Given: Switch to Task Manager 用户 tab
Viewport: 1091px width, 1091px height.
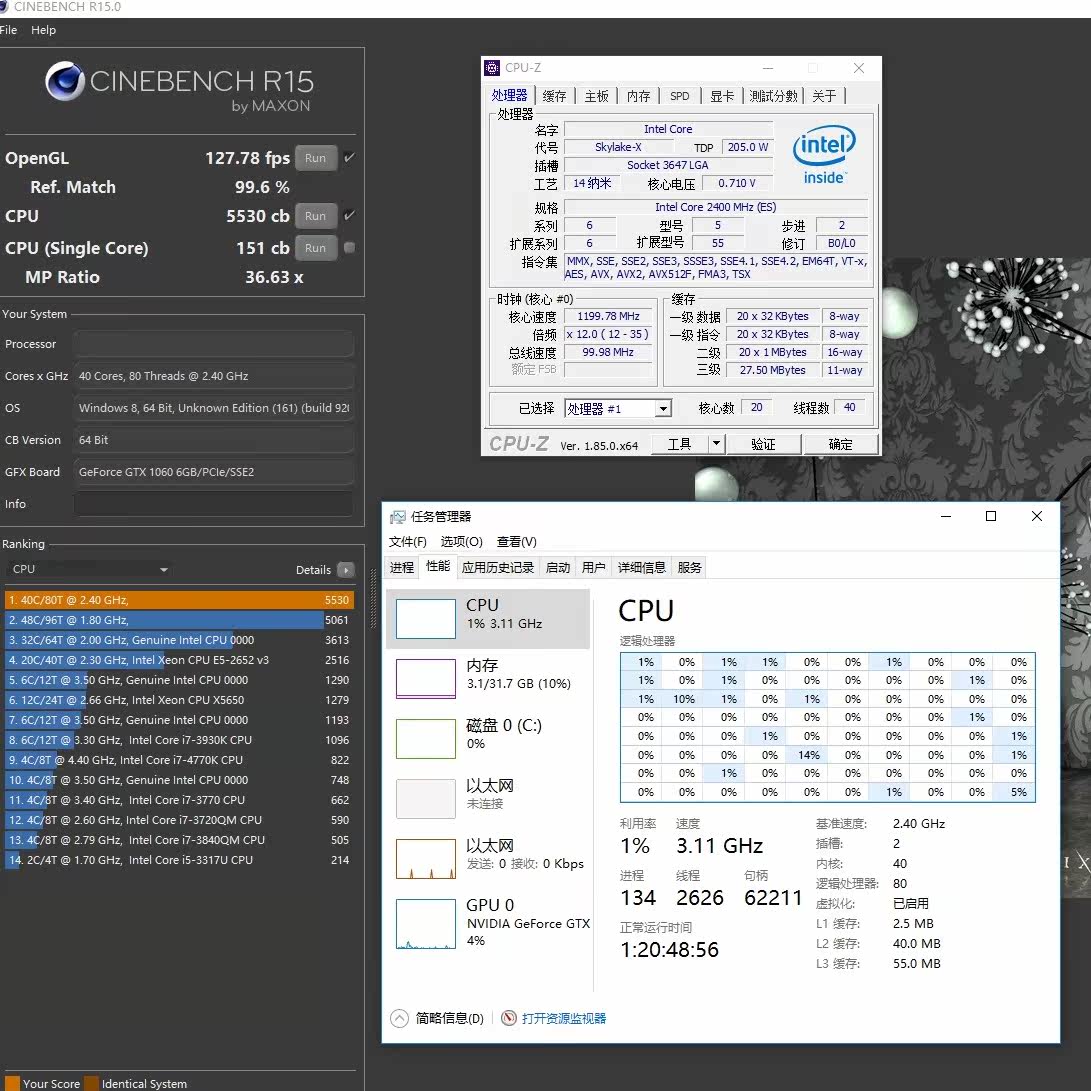Looking at the screenshot, I should point(594,568).
